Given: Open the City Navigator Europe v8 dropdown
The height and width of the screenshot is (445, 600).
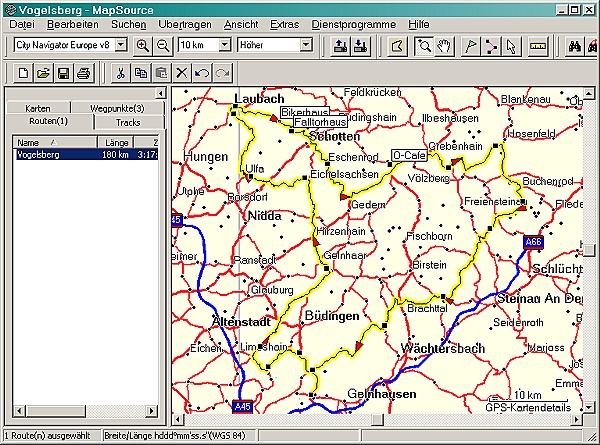Looking at the screenshot, I should [x=121, y=45].
